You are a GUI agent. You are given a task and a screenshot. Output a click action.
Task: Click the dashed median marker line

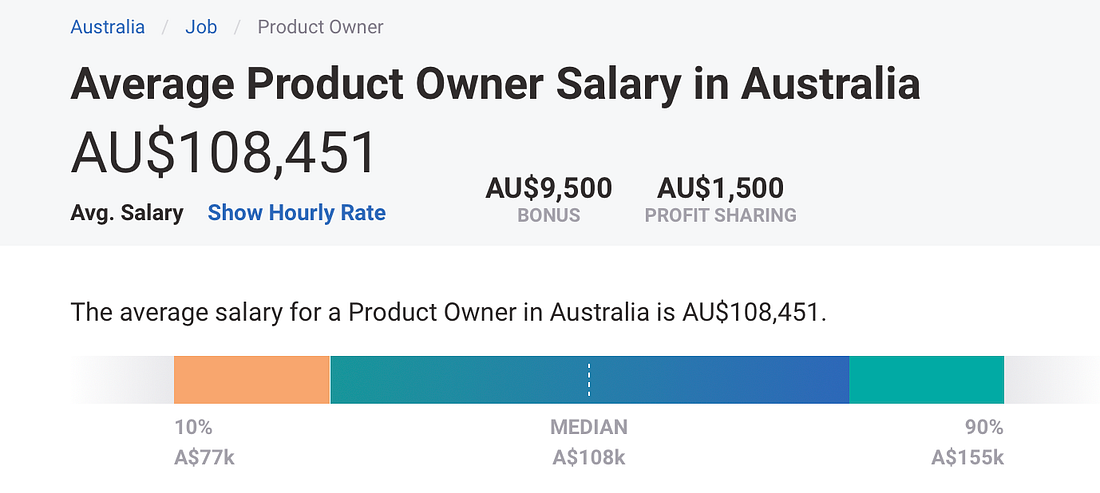click(x=589, y=379)
